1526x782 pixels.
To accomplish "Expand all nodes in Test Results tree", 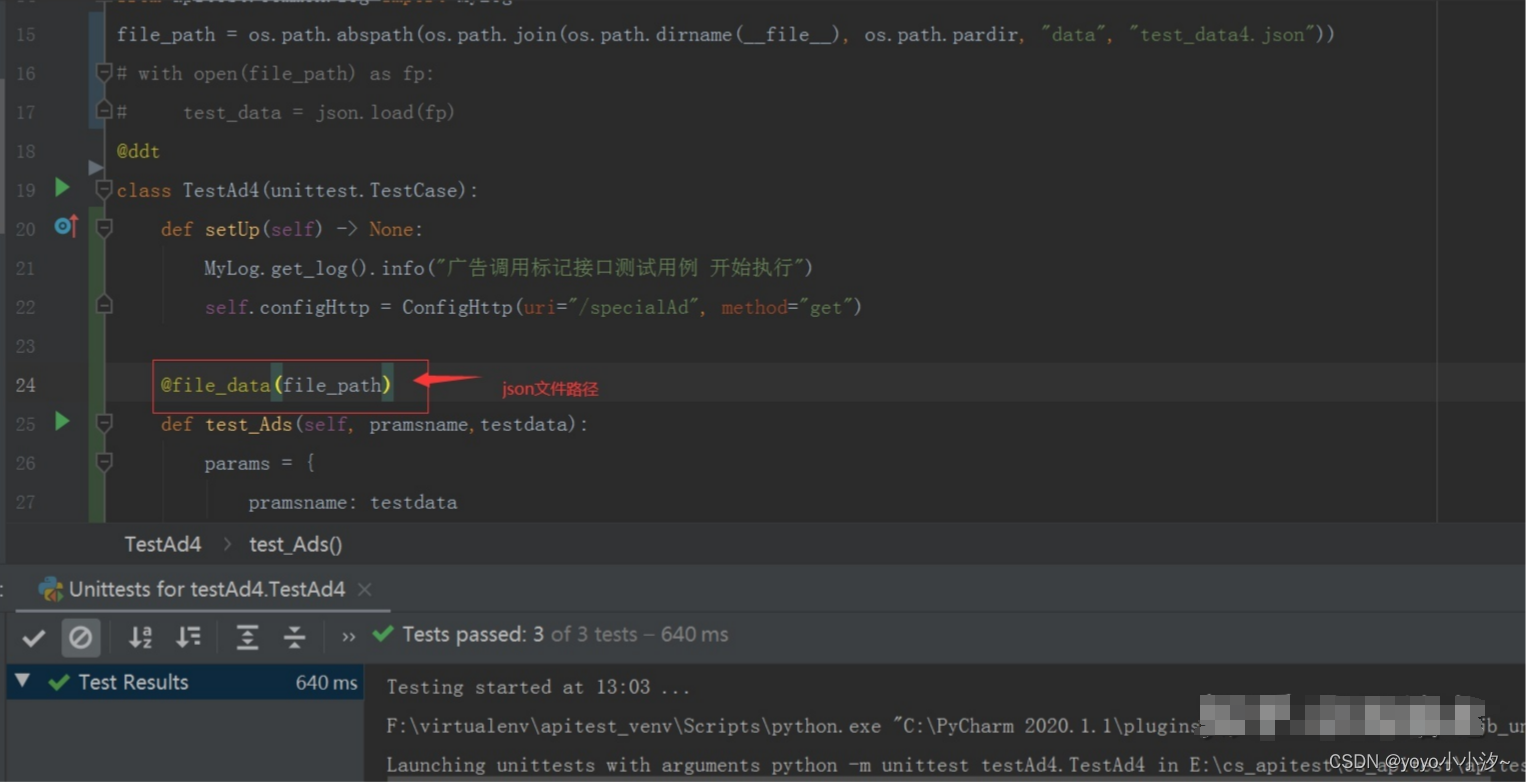I will (247, 637).
